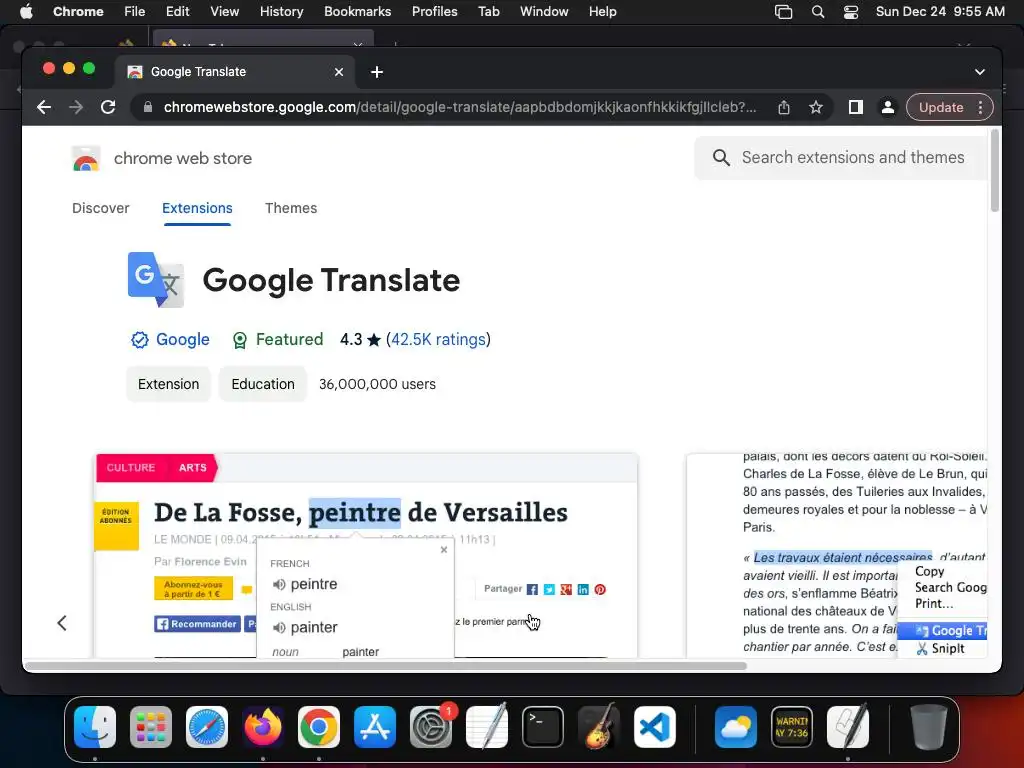1024x768 pixels.
Task: Click the Extension category chip
Action: [x=168, y=384]
